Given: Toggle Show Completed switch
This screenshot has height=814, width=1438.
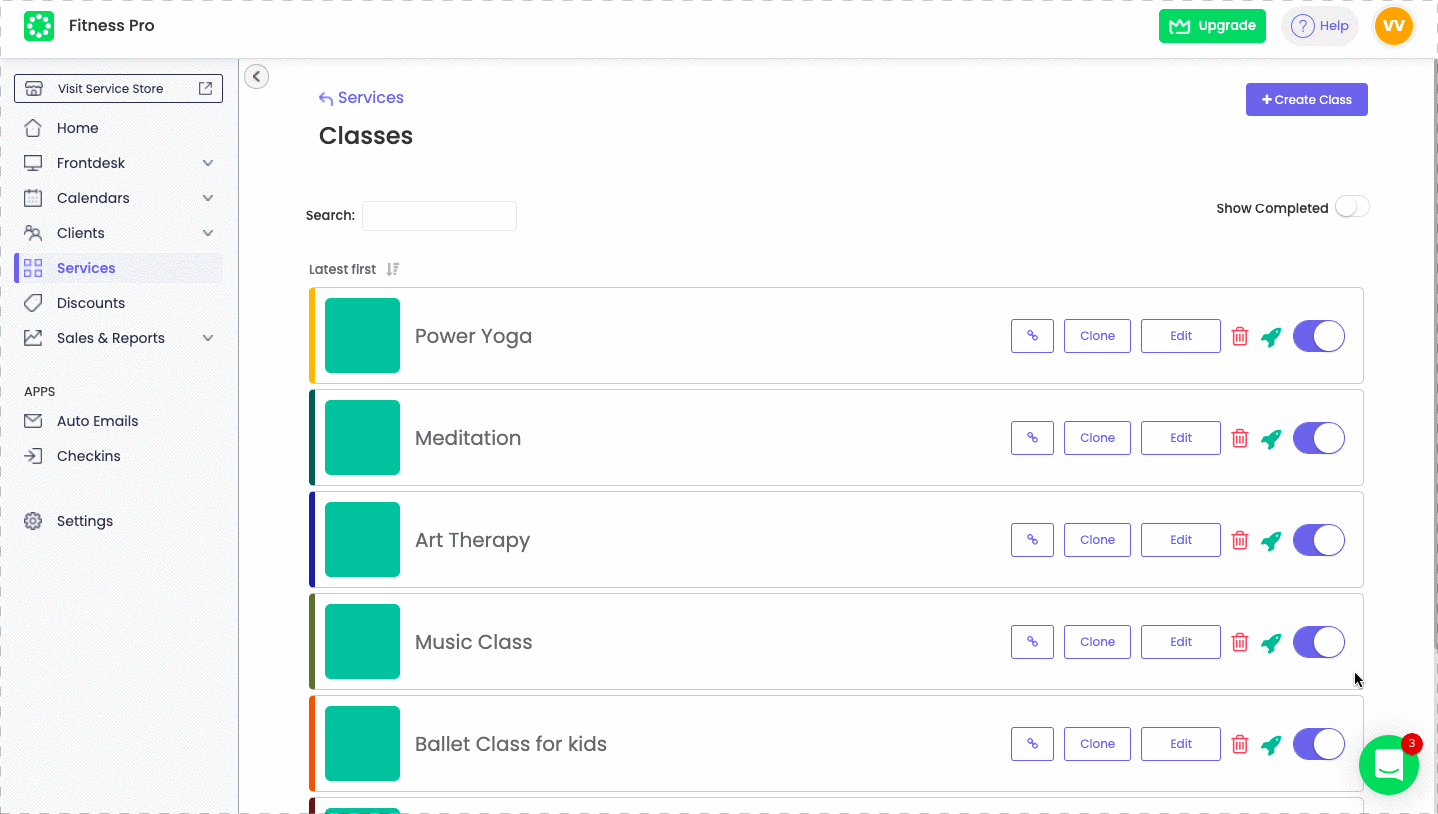Looking at the screenshot, I should click(x=1352, y=207).
